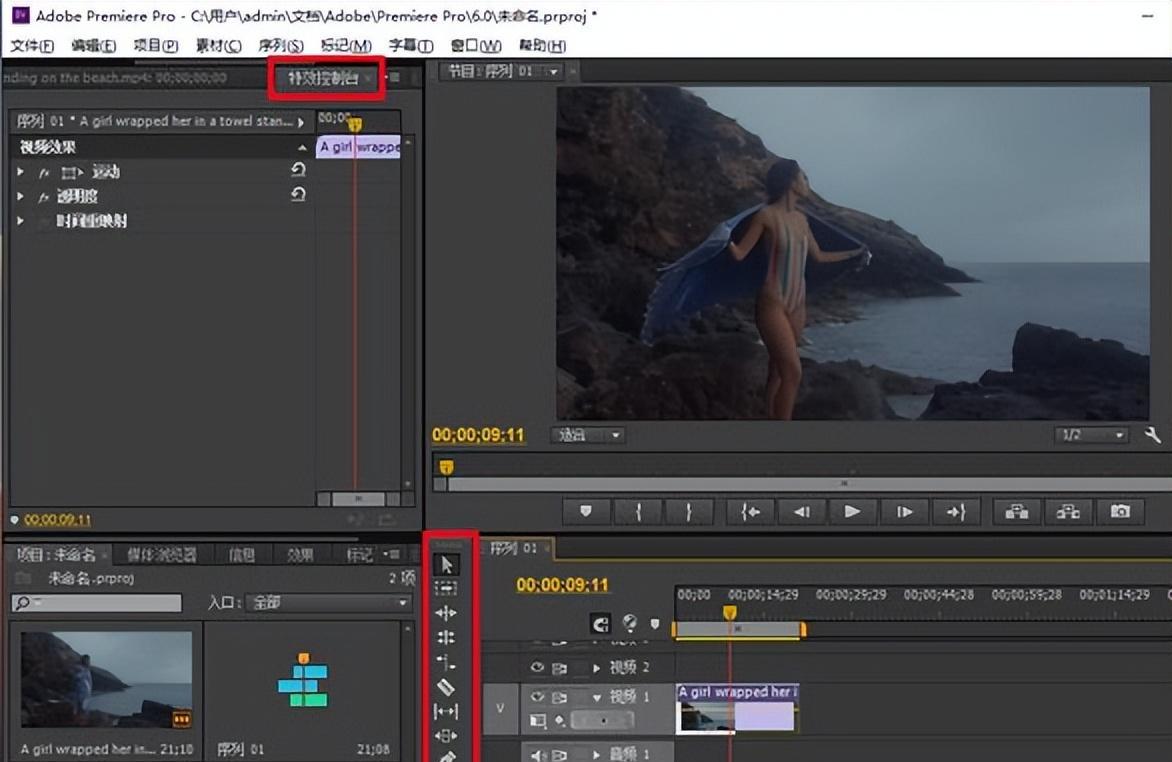
Task: Click the Program monitor playhead marker
Action: (446, 467)
